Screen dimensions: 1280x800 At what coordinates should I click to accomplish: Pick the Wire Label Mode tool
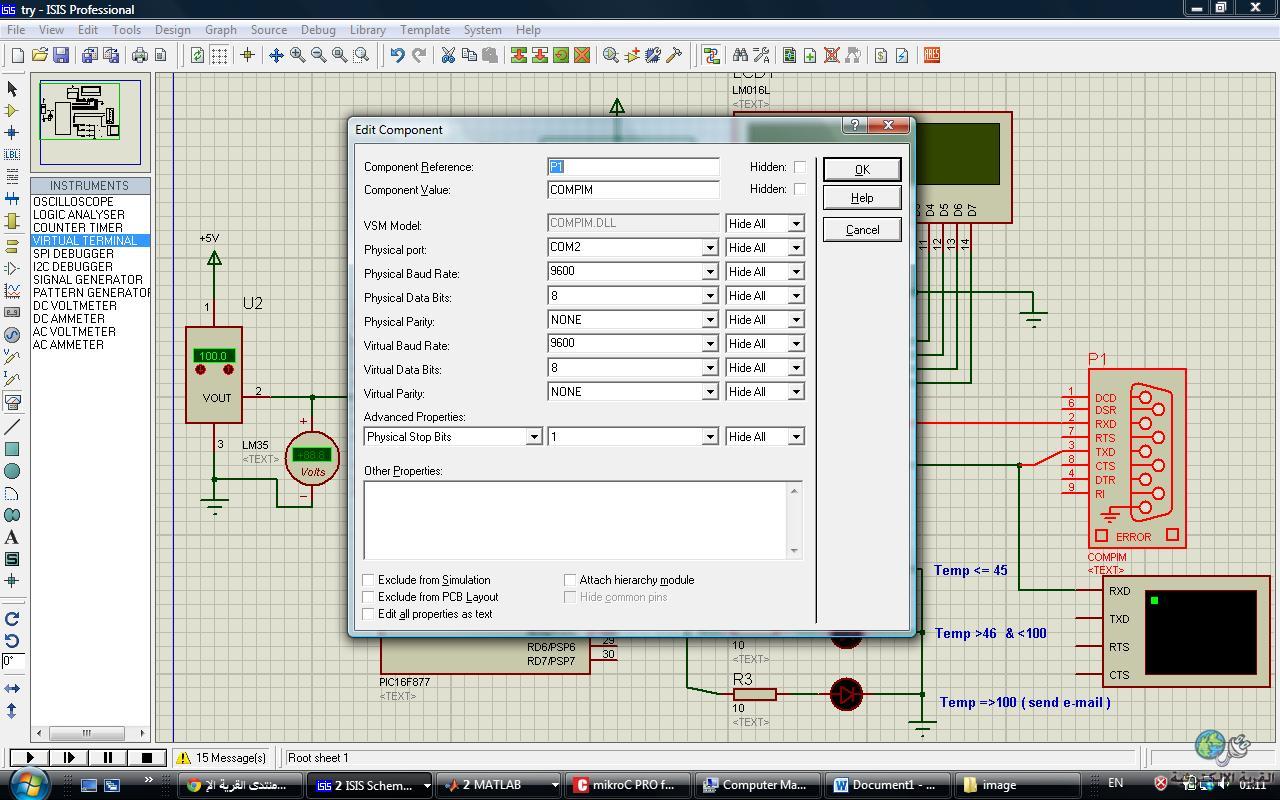pyautogui.click(x=12, y=155)
